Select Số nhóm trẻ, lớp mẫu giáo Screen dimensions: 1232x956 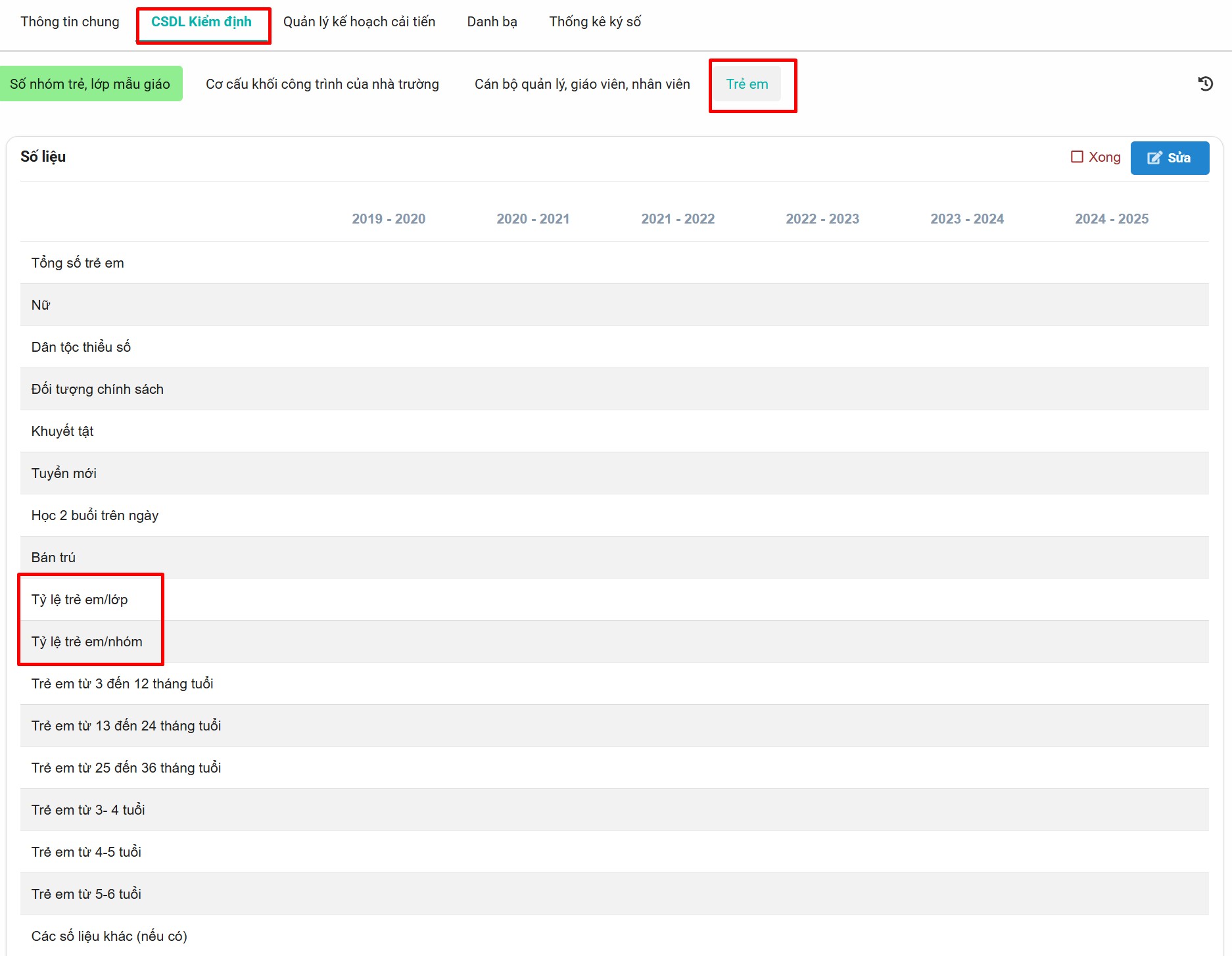tap(91, 84)
